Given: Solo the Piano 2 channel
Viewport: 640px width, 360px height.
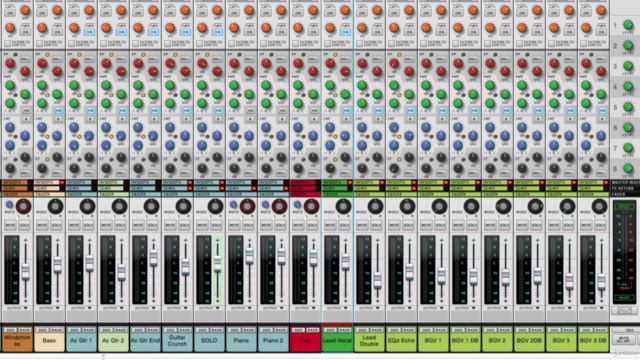Looking at the screenshot, I should click(x=280, y=225).
